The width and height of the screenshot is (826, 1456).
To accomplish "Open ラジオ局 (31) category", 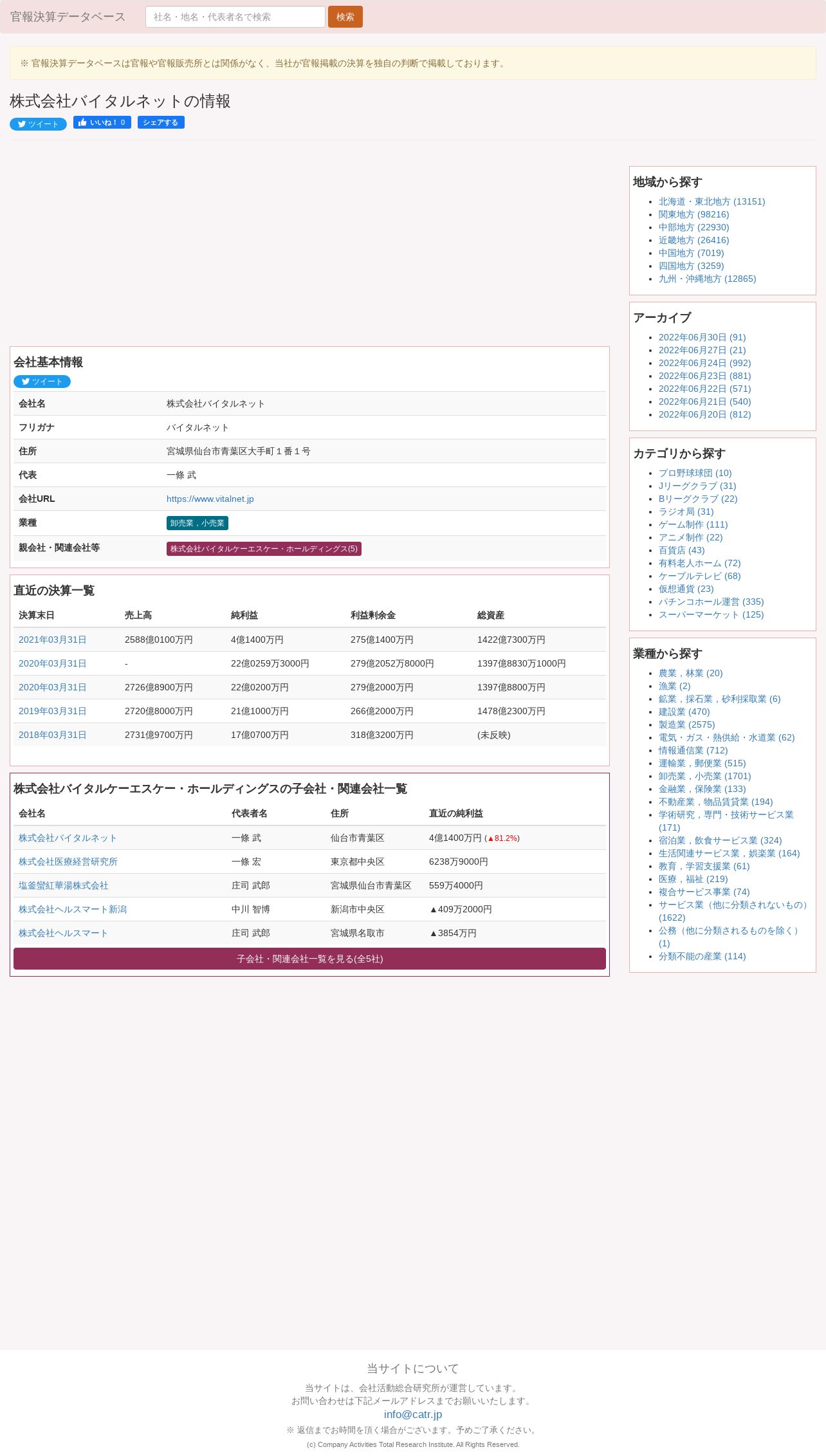I will pyautogui.click(x=686, y=511).
